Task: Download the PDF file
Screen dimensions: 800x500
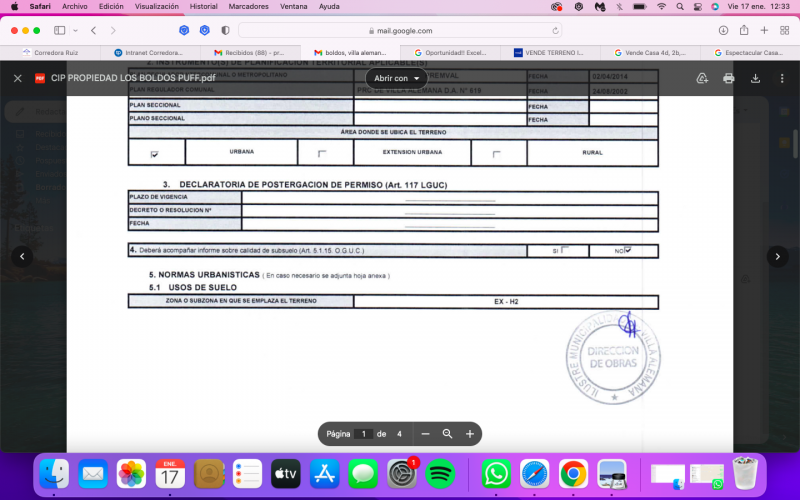Action: pyautogui.click(x=755, y=78)
